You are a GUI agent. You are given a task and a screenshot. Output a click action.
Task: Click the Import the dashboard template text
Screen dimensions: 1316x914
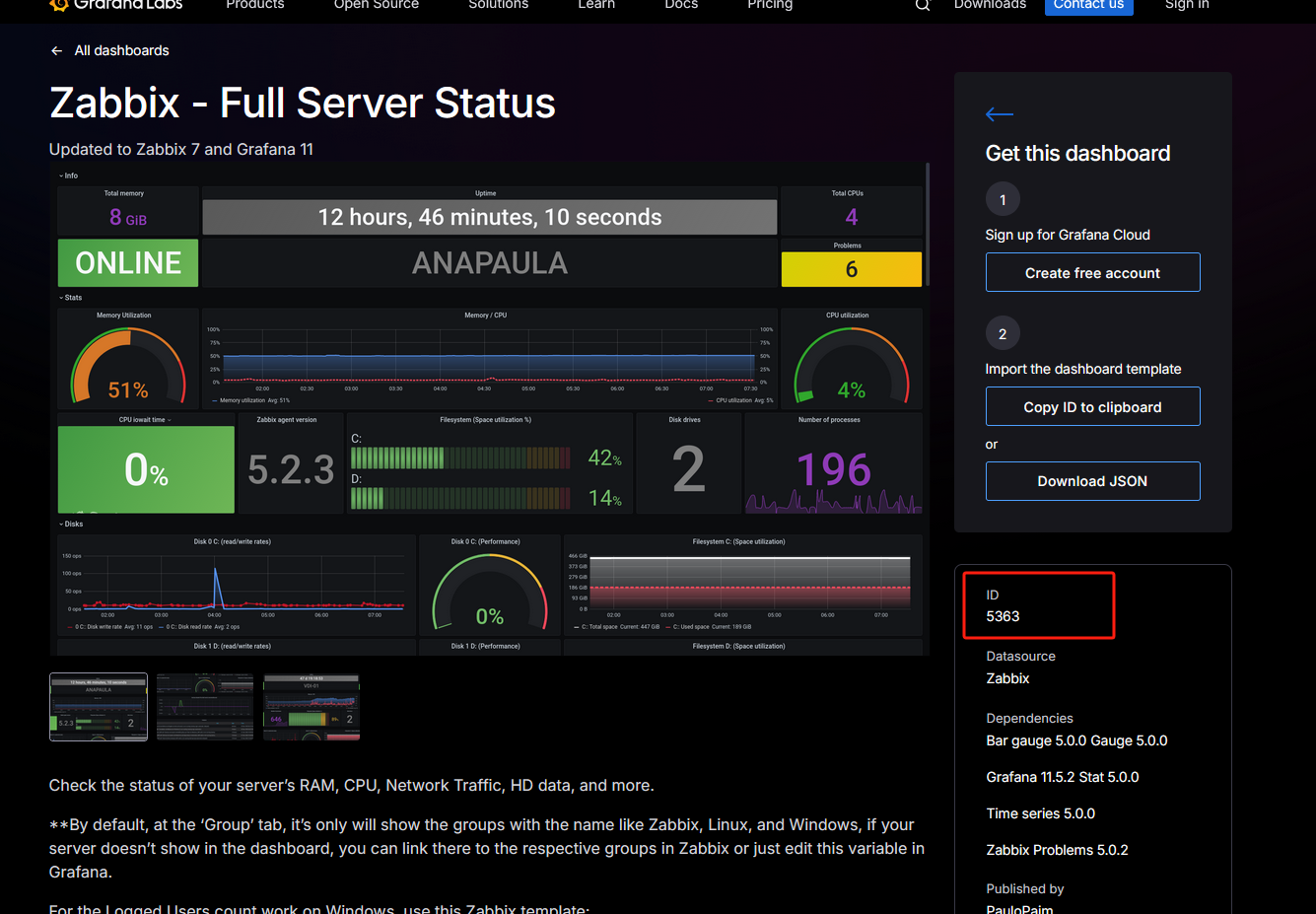1083,369
